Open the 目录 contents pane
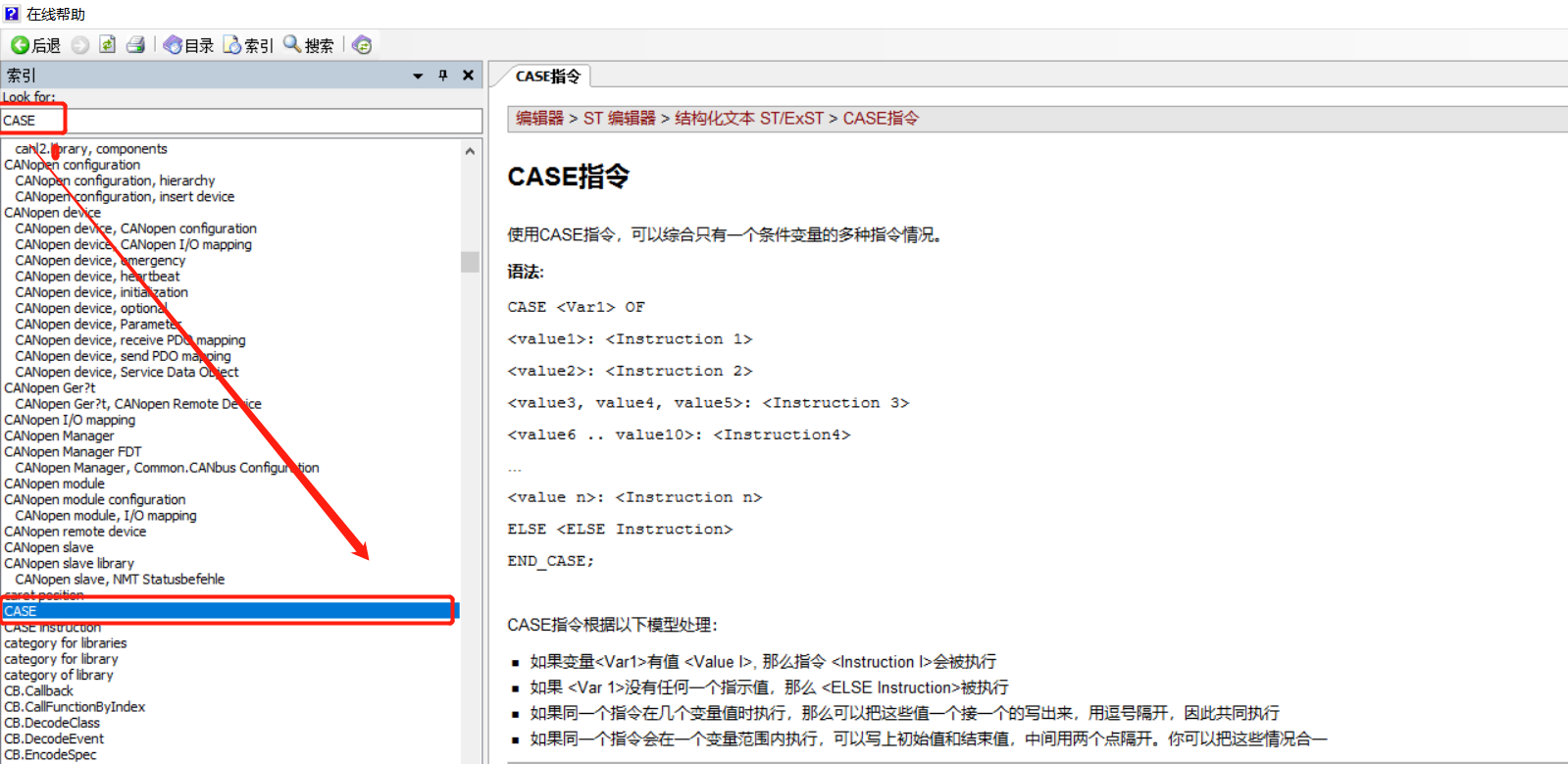1568x764 pixels. coord(188,45)
